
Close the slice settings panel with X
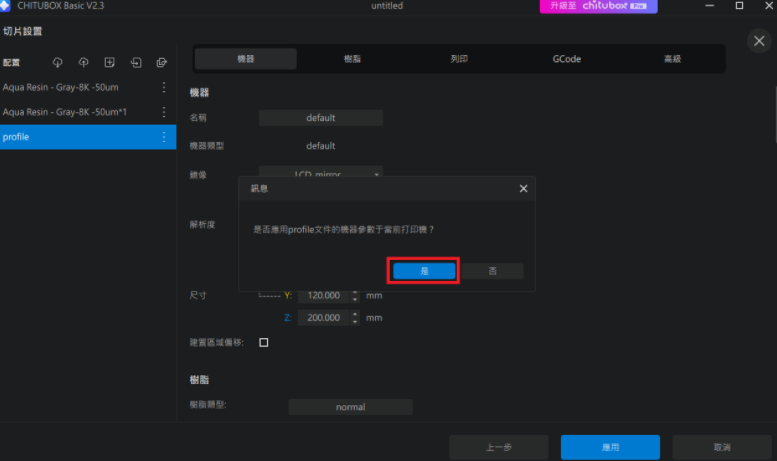[757, 40]
